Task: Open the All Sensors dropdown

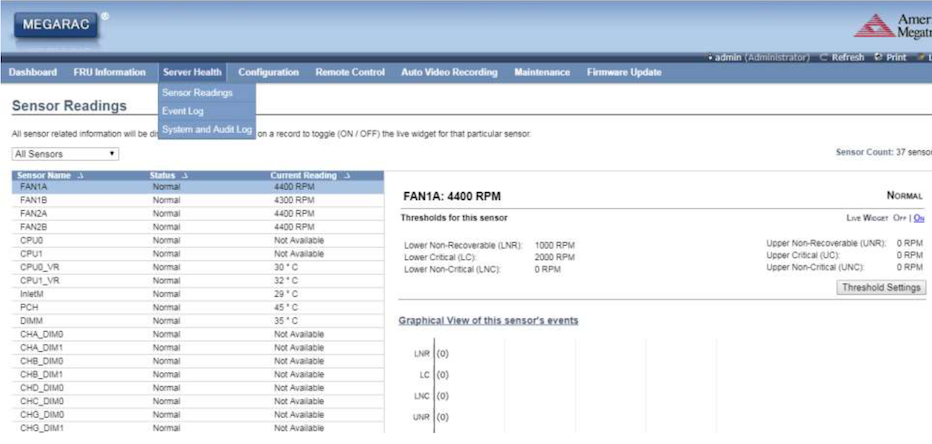Action: tap(65, 154)
